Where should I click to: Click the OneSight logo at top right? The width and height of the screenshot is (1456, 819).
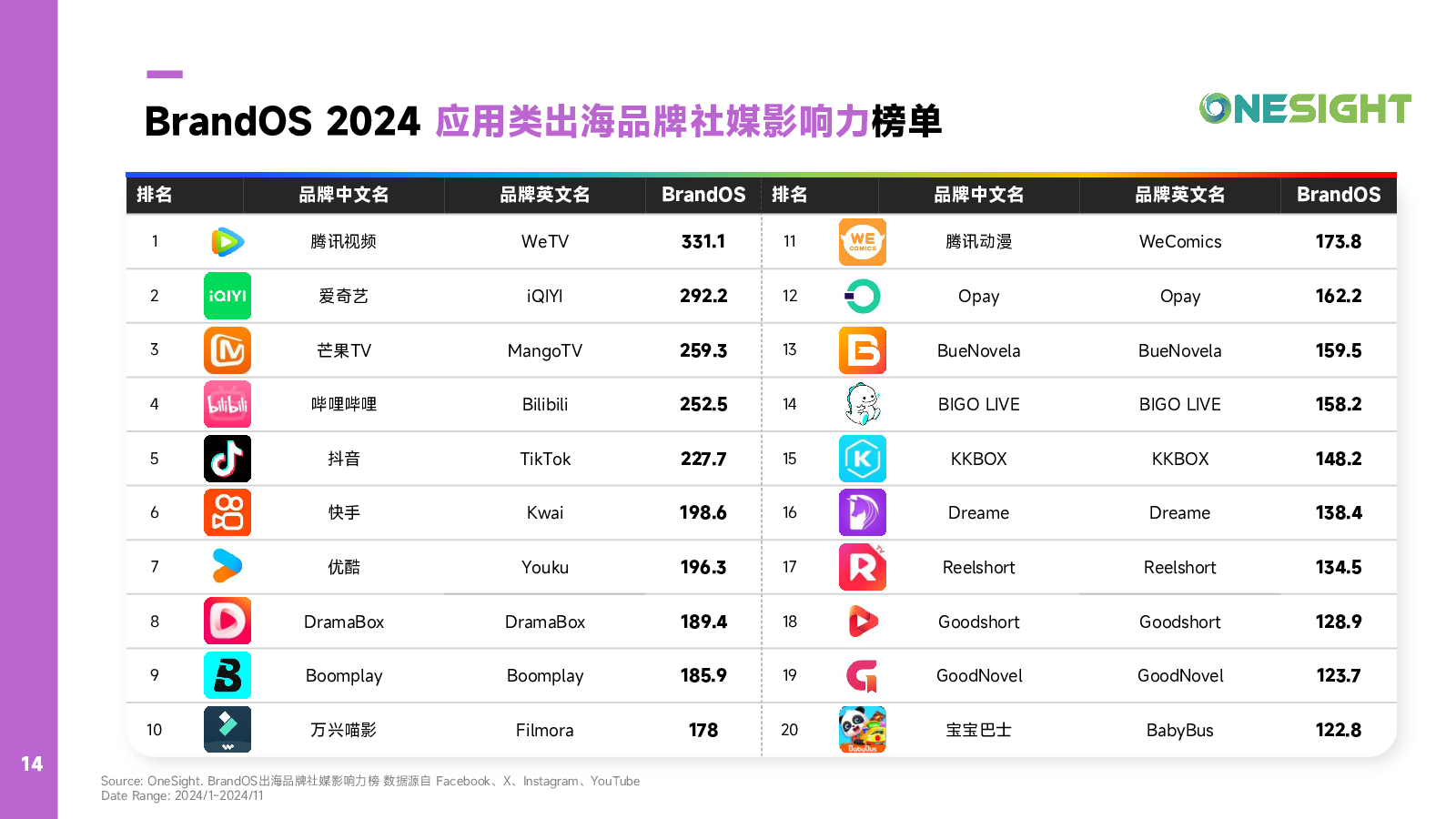(x=1305, y=108)
